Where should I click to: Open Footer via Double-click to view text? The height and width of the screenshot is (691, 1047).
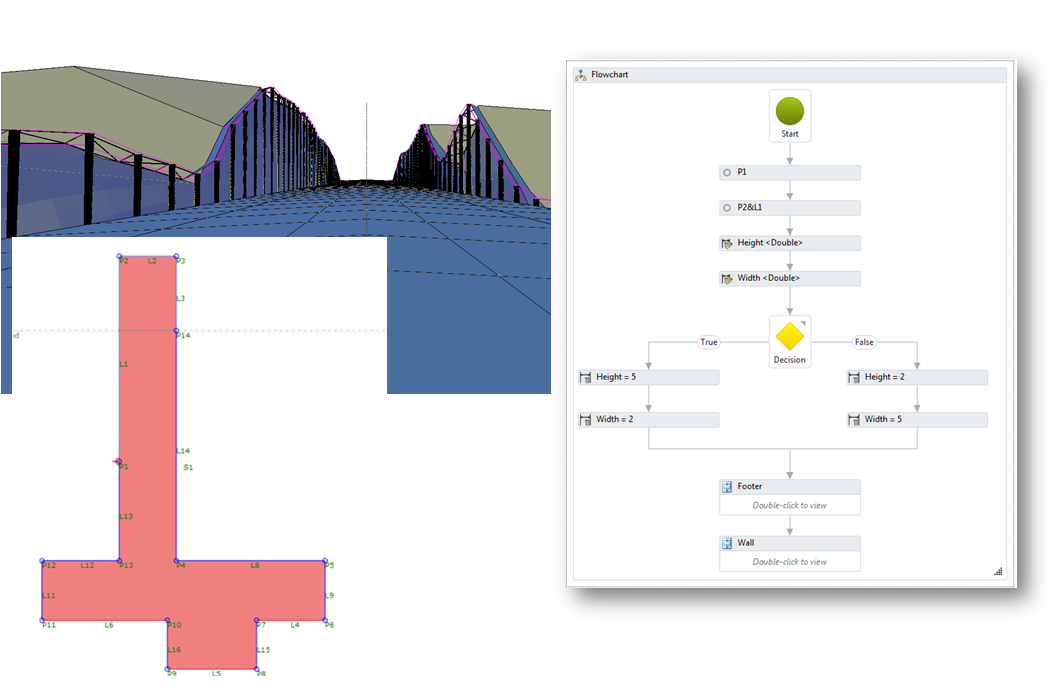pyautogui.click(x=789, y=505)
